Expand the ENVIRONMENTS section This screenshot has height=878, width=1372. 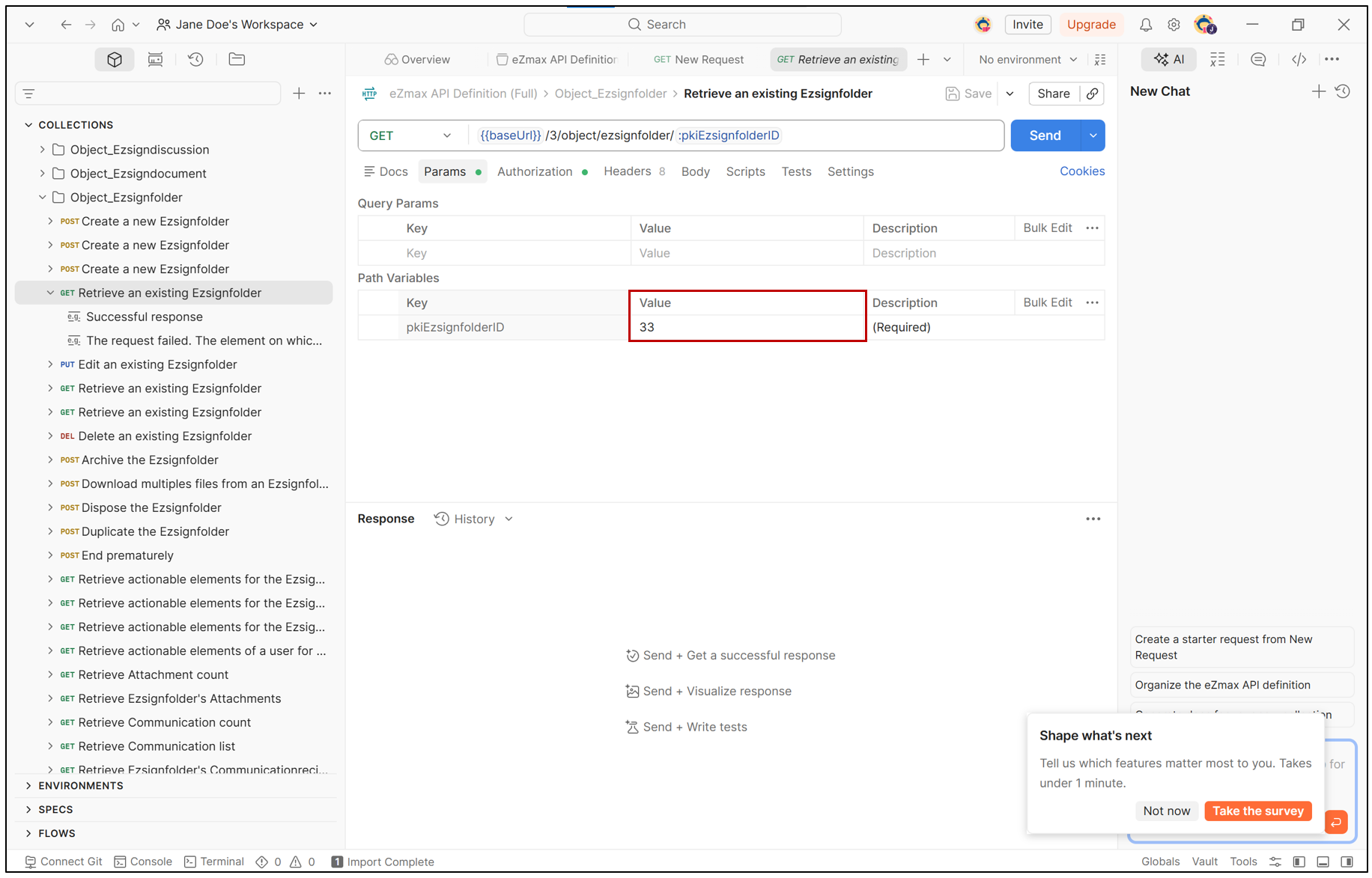click(28, 785)
